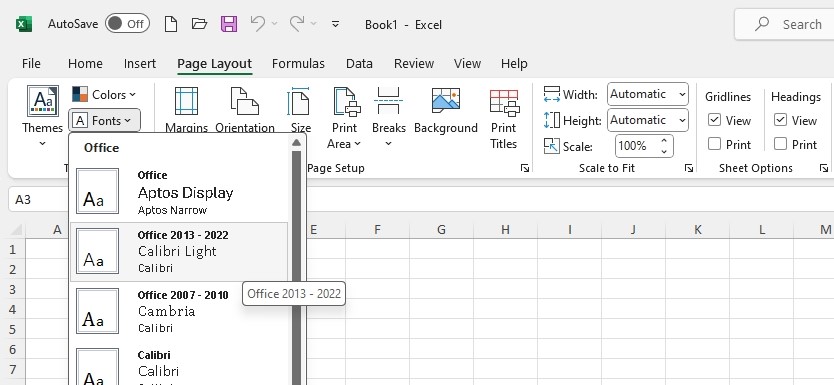The image size is (834, 385).
Task: Increase Scale with the up spinner arrow
Action: (664, 141)
